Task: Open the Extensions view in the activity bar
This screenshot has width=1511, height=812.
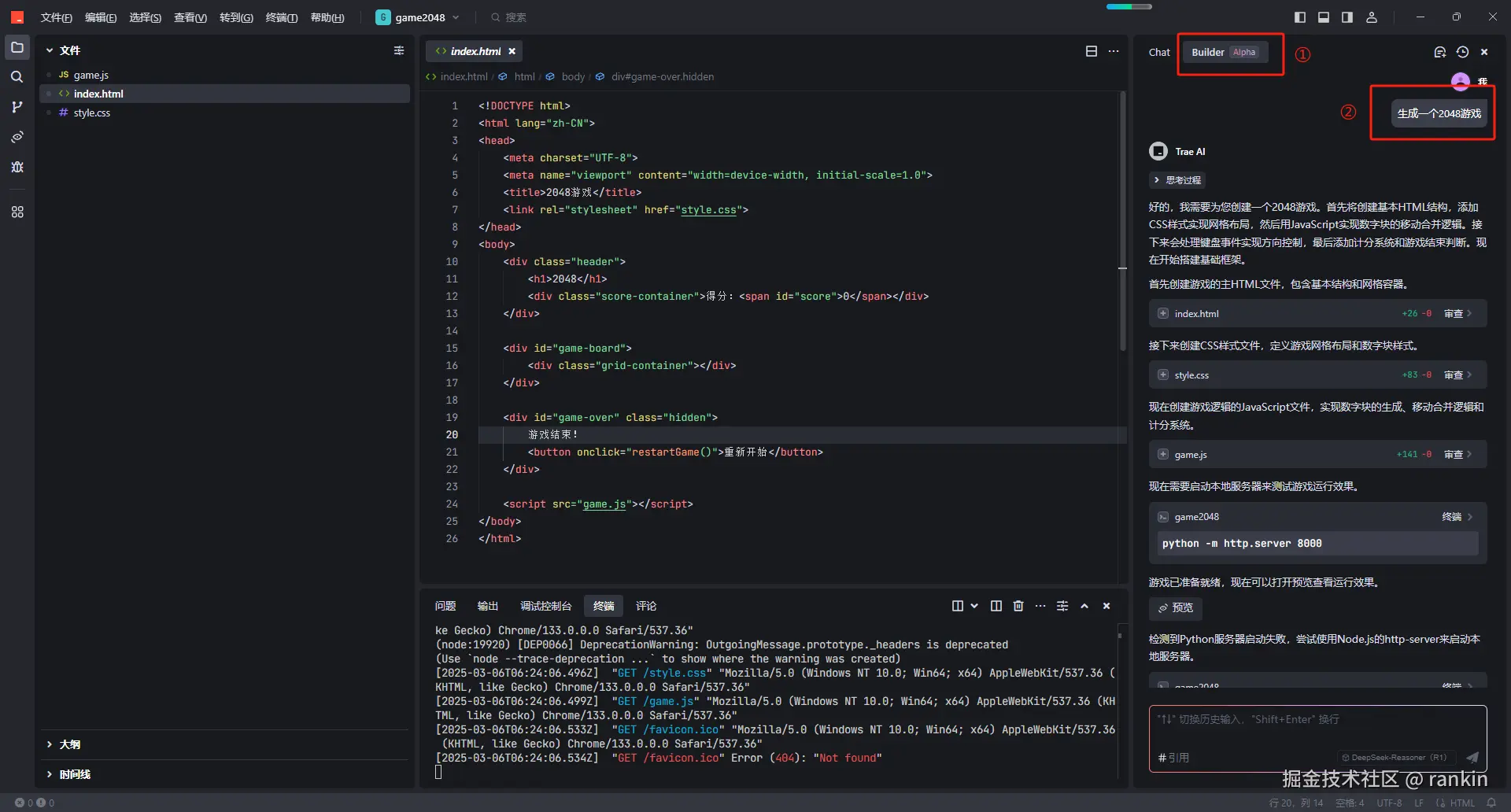Action: [x=17, y=212]
